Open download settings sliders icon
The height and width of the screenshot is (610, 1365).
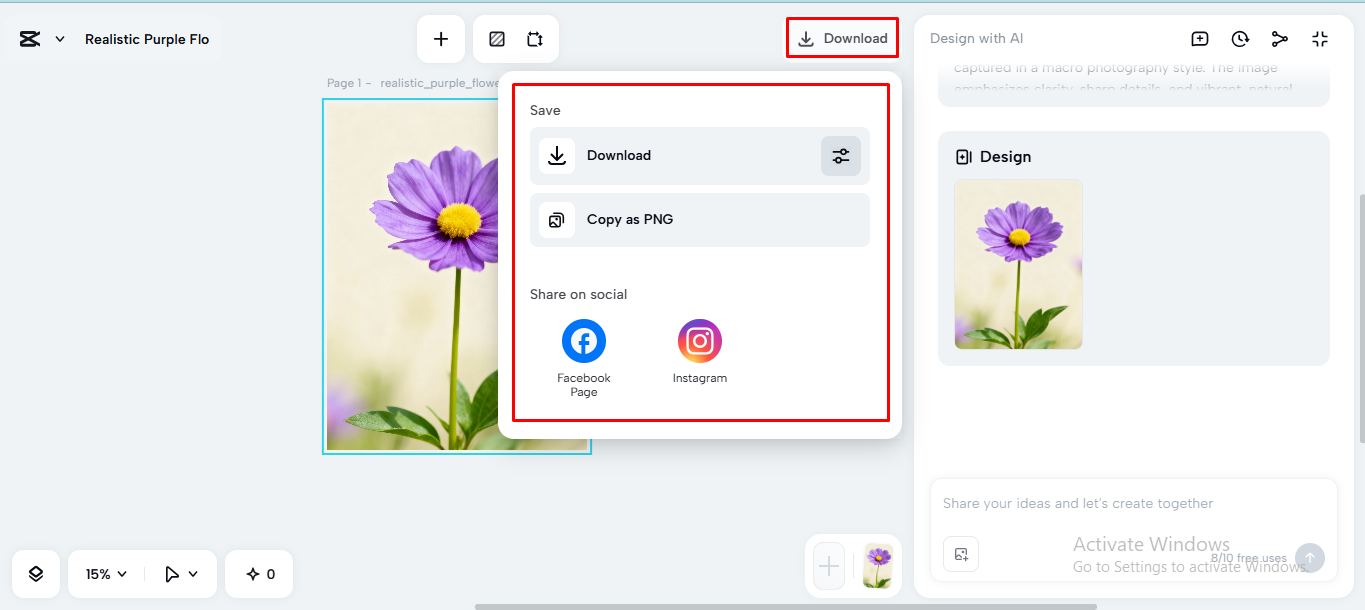click(841, 156)
